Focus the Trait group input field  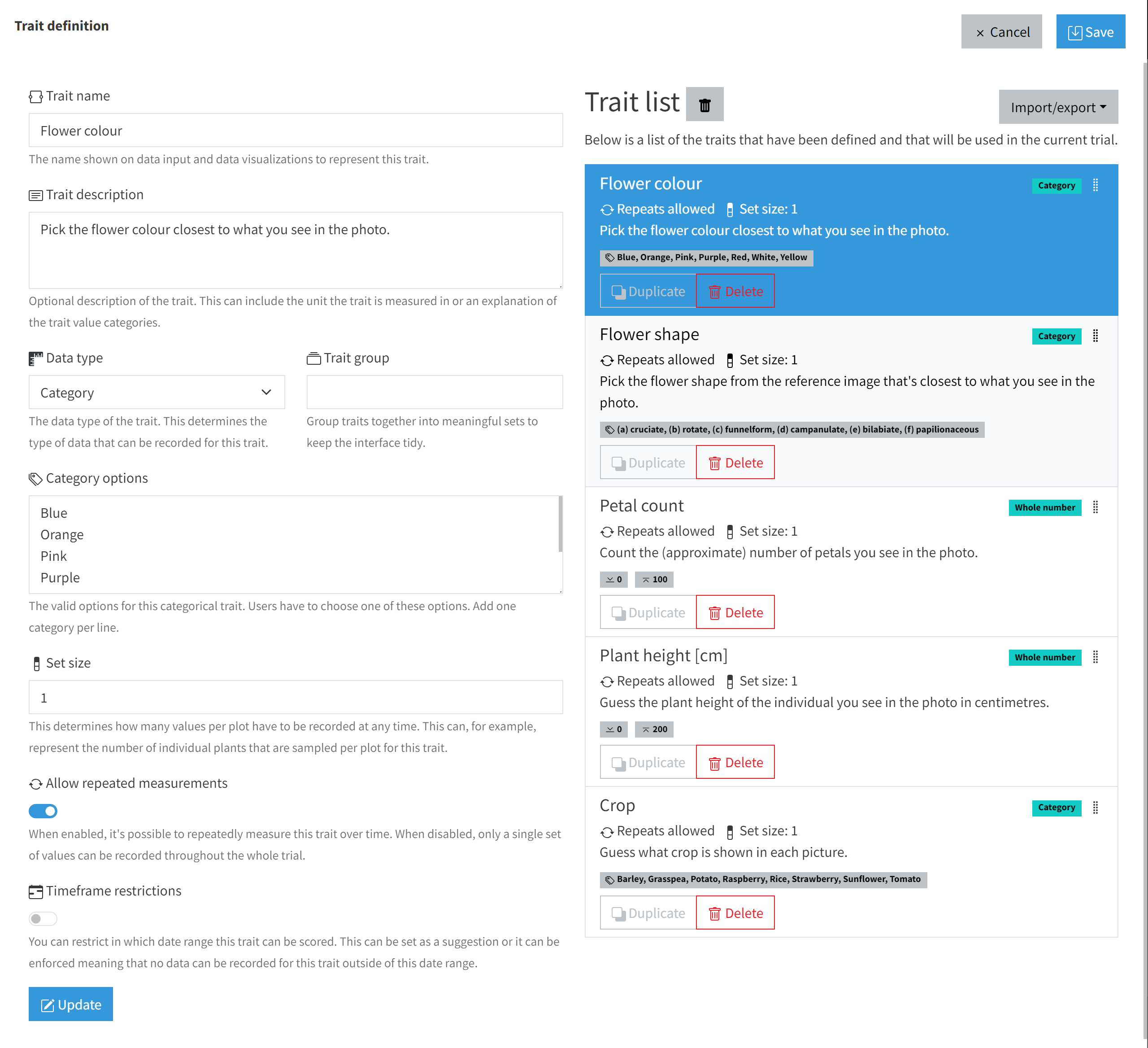point(435,393)
